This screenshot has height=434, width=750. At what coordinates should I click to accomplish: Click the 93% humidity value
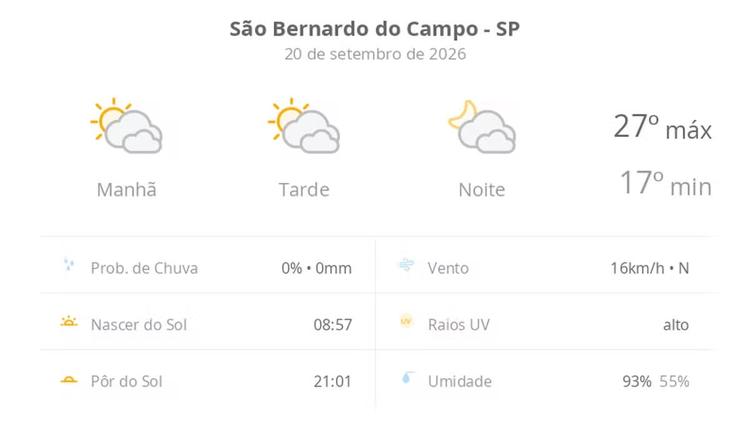click(x=637, y=381)
